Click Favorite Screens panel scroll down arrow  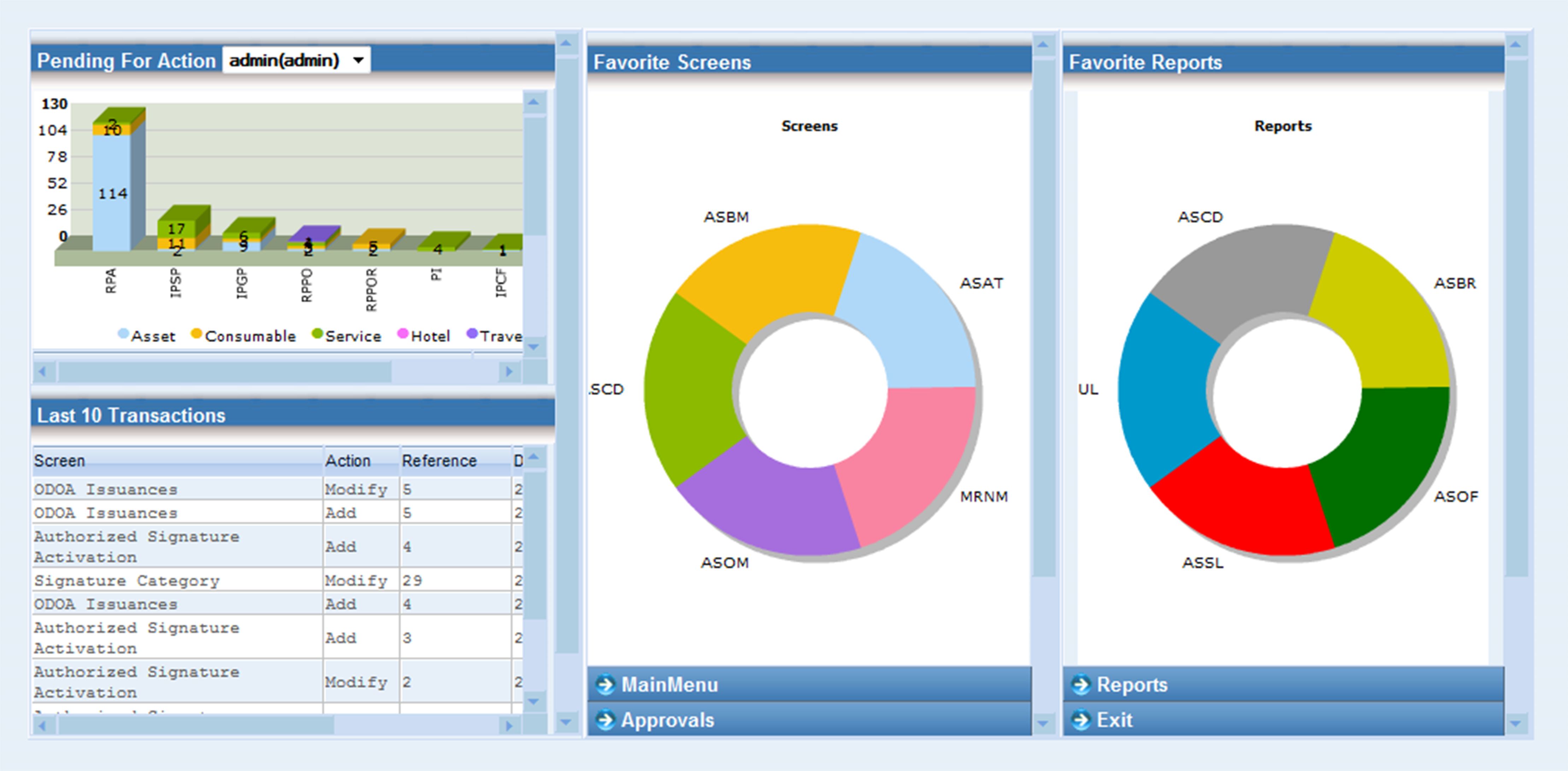point(1043,724)
